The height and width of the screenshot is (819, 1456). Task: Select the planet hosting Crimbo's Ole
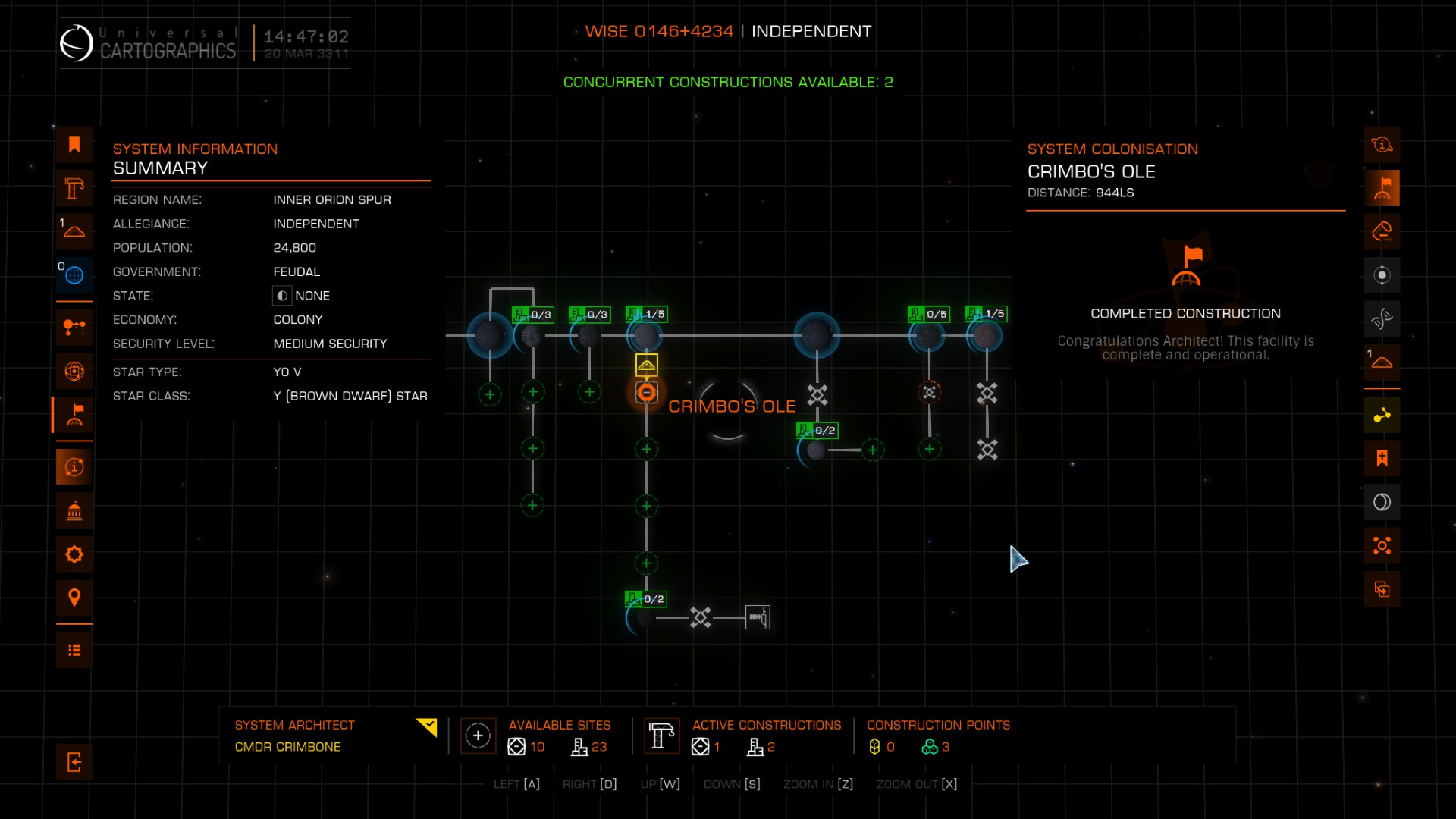(x=646, y=335)
